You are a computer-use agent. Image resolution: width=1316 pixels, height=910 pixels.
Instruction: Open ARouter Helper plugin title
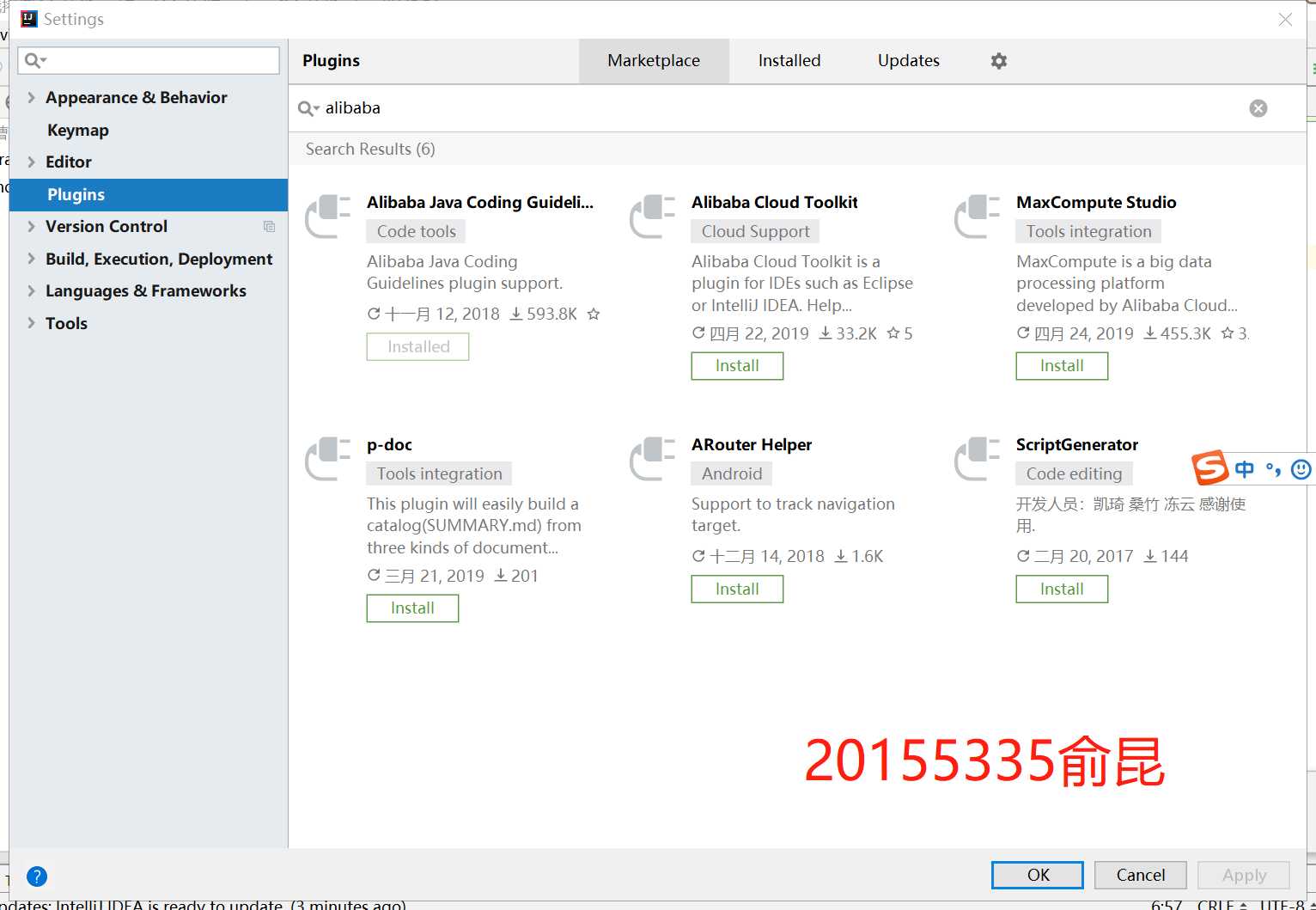tap(752, 445)
